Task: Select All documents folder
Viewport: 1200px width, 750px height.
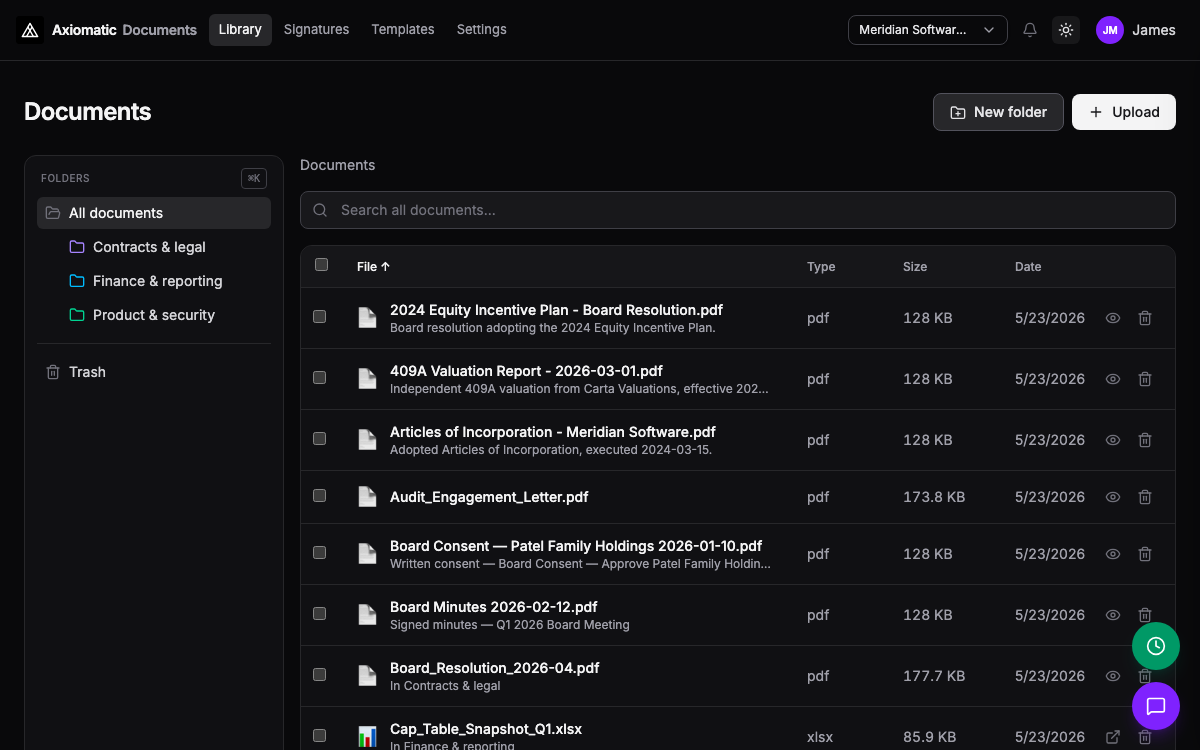Action: coord(154,213)
